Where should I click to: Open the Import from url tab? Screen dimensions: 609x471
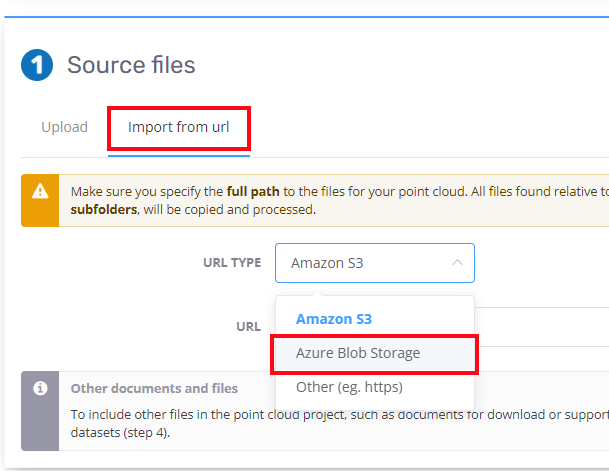pyautogui.click(x=179, y=127)
